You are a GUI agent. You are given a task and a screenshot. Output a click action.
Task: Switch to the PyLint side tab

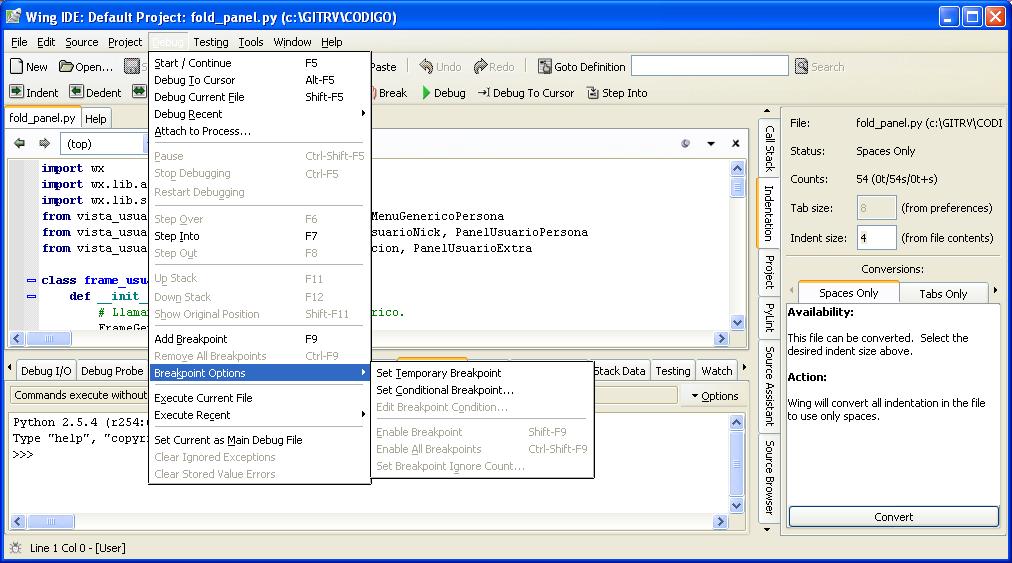click(769, 317)
